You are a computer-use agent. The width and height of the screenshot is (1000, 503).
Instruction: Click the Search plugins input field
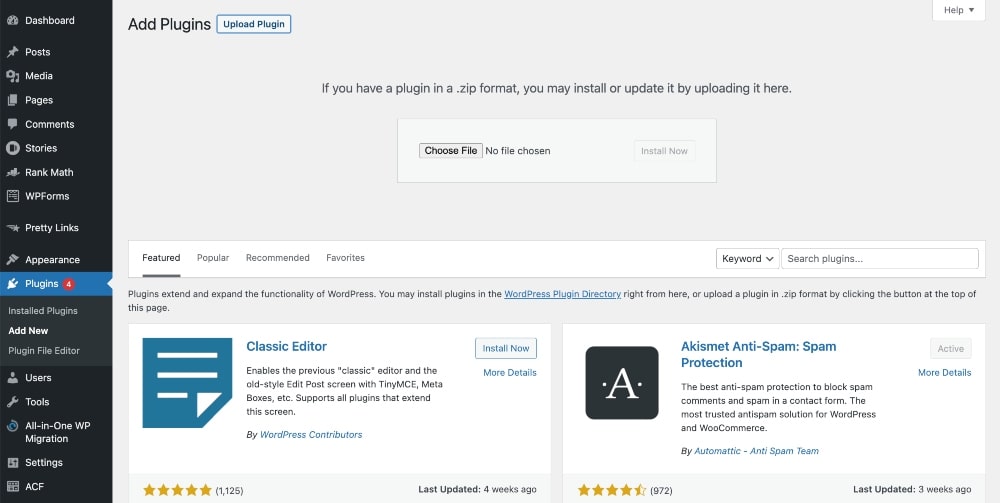coord(879,258)
